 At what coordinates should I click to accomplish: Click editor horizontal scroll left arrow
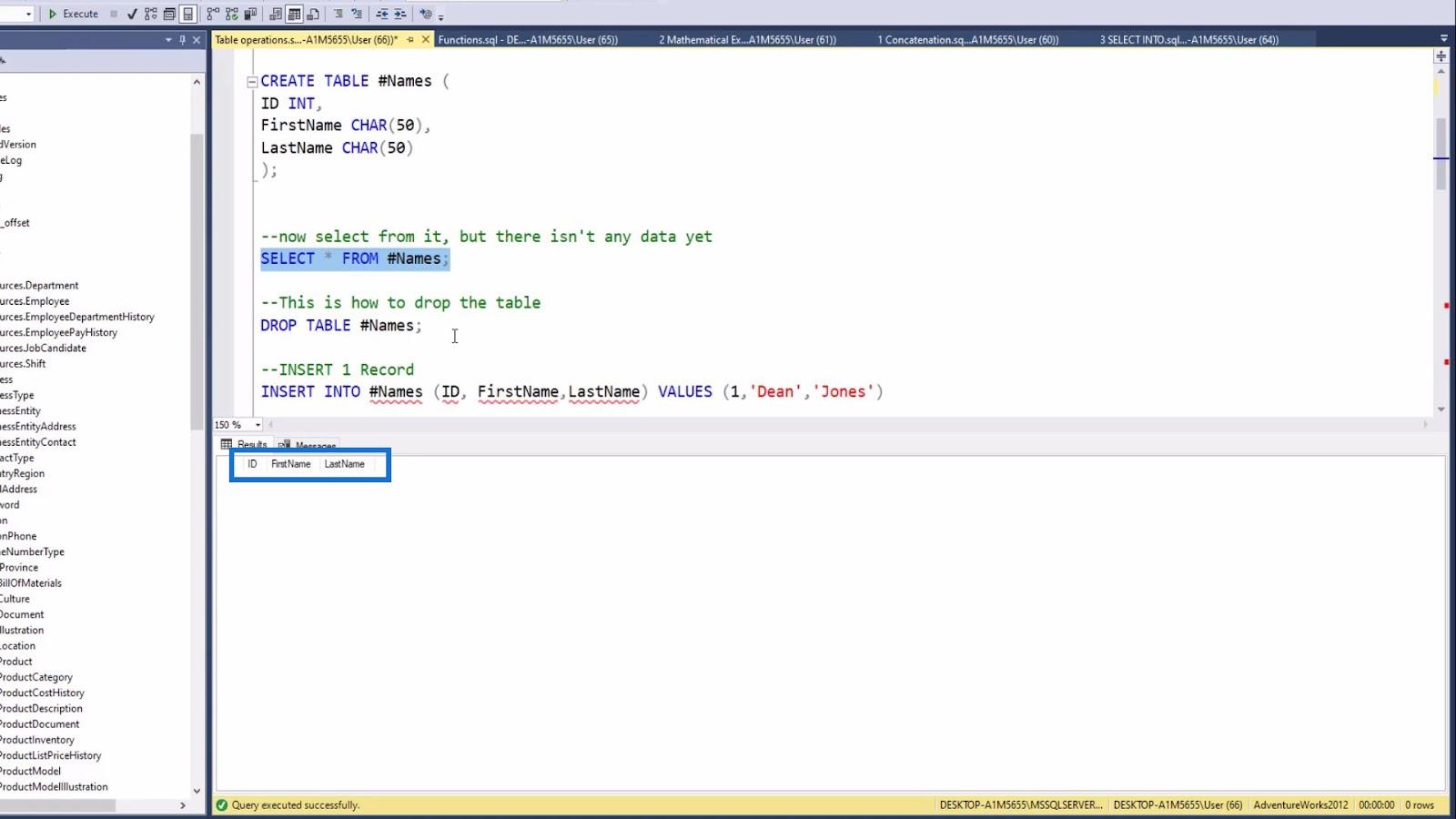pyautogui.click(x=271, y=425)
